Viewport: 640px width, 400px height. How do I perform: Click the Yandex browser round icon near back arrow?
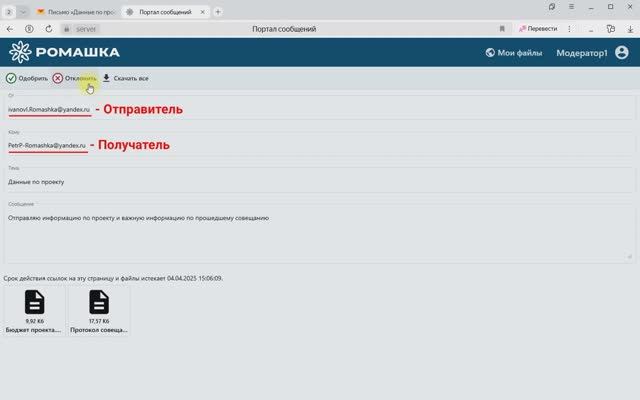tap(29, 29)
